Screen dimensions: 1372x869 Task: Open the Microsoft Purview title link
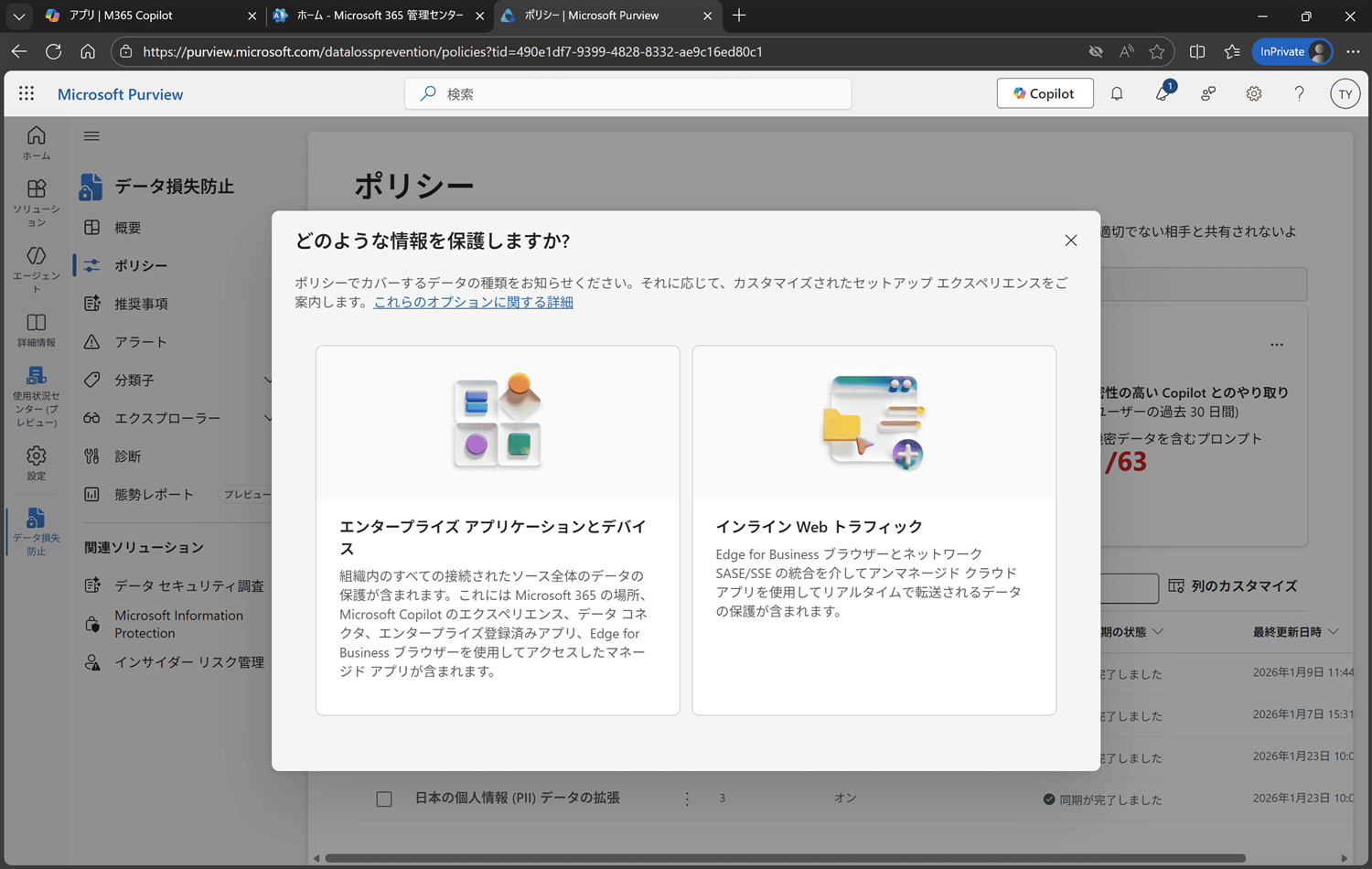point(120,94)
